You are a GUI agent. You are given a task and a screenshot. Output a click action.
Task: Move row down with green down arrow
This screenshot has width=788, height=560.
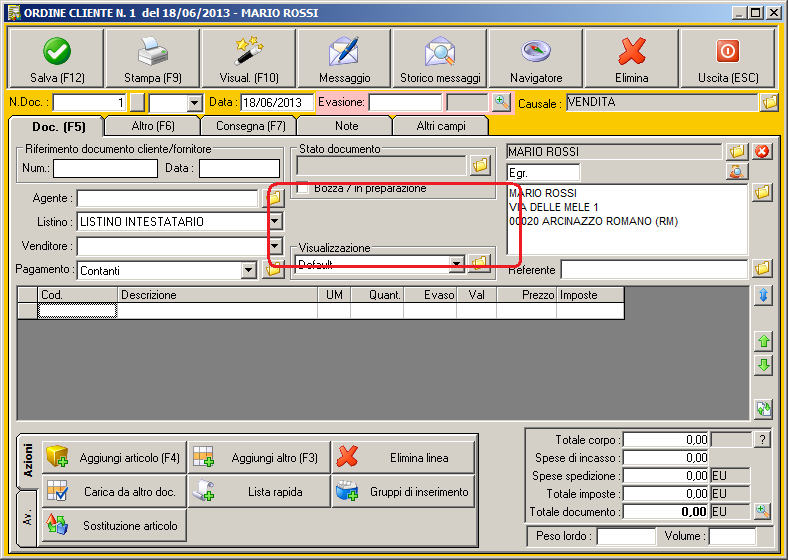763,365
